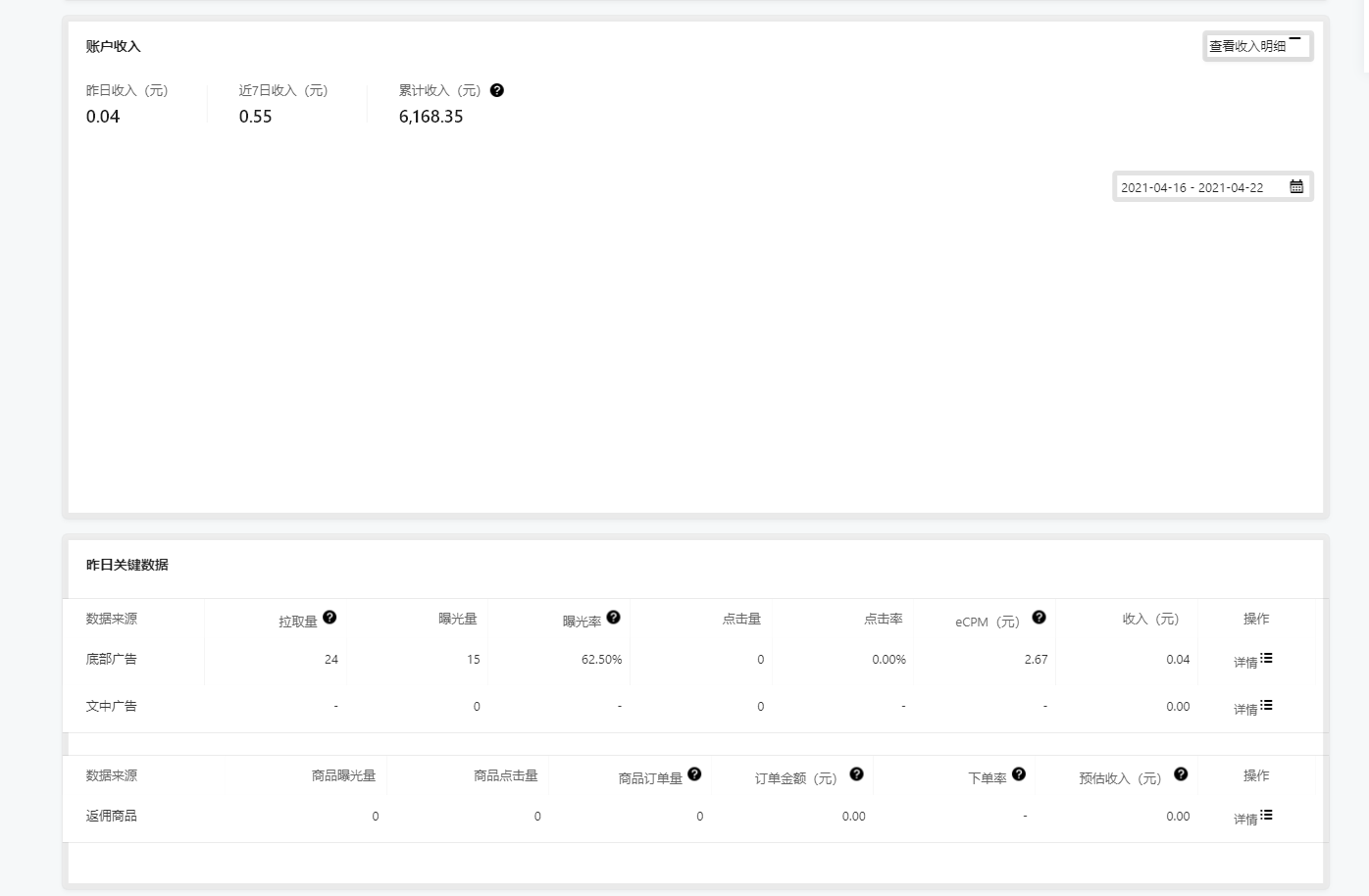View 详情 for the 返佣商品 row

coord(1252,818)
